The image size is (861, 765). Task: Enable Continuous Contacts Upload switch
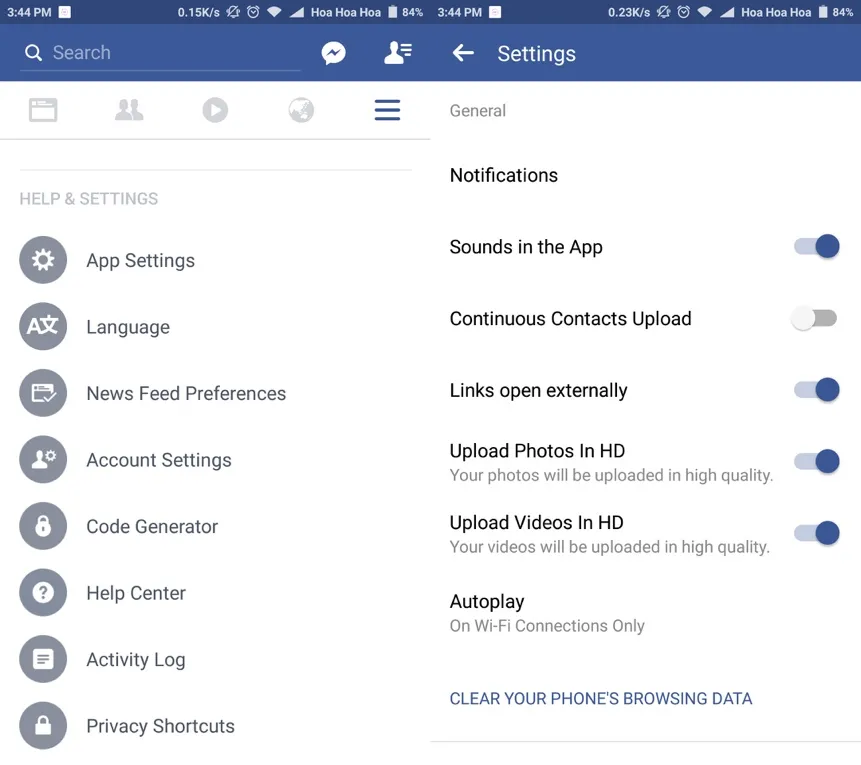(814, 318)
